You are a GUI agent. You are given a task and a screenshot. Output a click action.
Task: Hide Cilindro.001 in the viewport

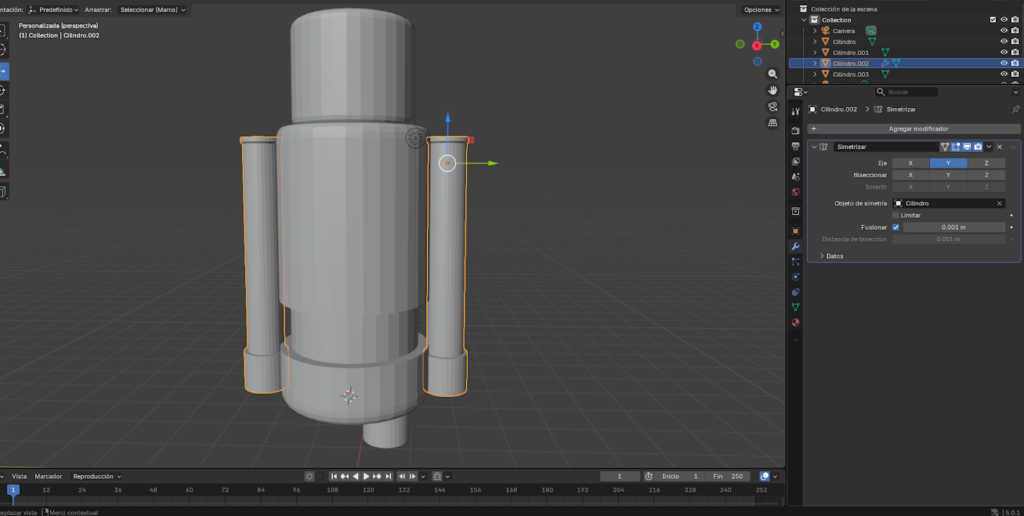pos(1003,52)
